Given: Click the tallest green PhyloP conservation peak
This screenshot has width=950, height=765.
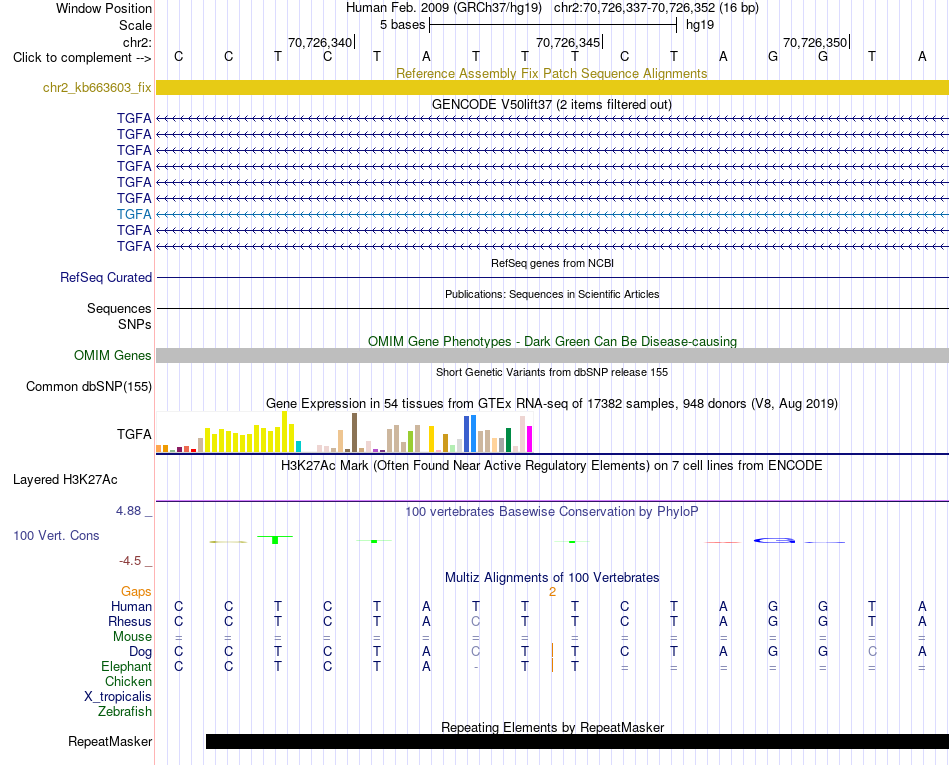Looking at the screenshot, I should coord(275,540).
